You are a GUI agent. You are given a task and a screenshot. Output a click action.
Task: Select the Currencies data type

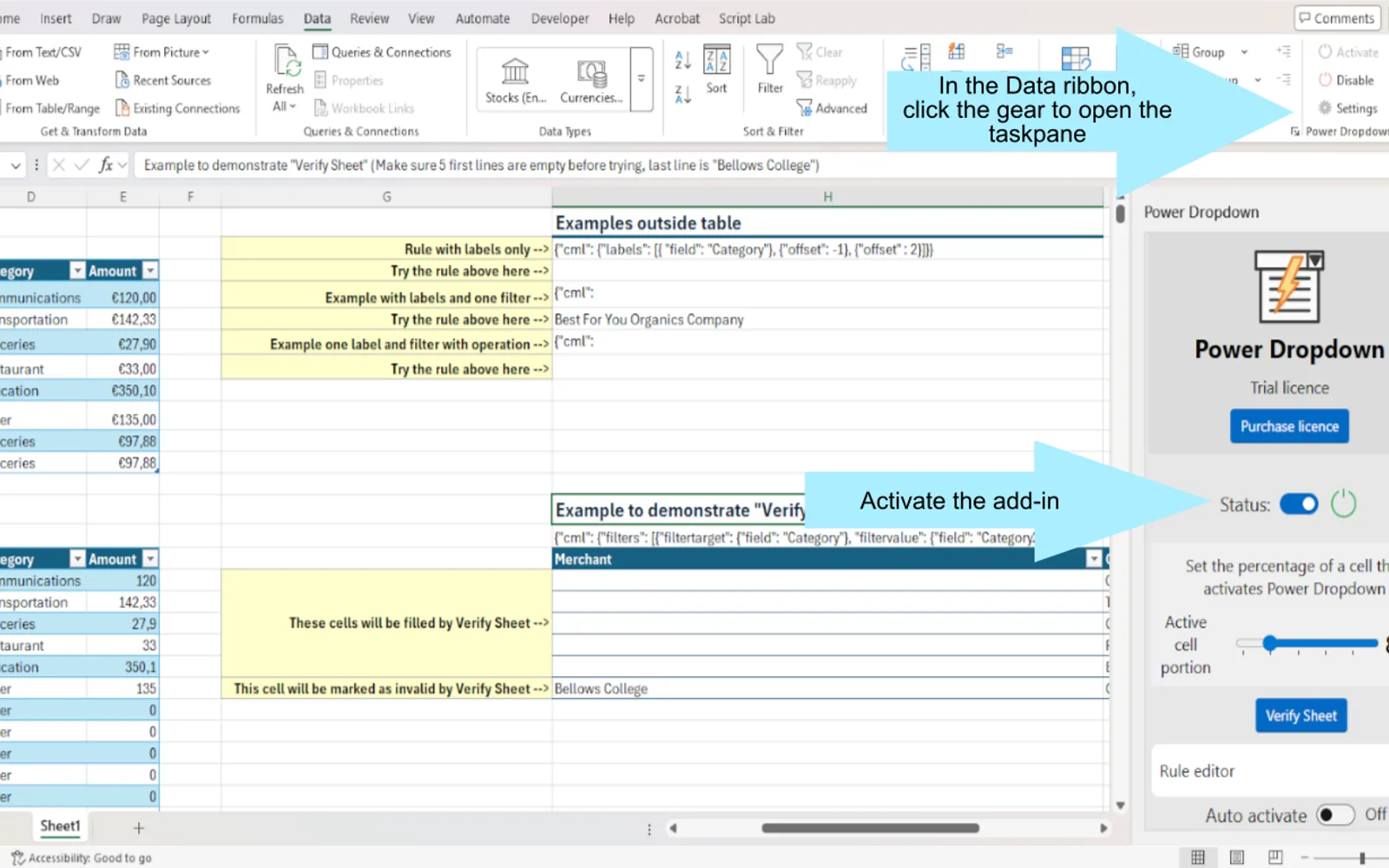591,80
